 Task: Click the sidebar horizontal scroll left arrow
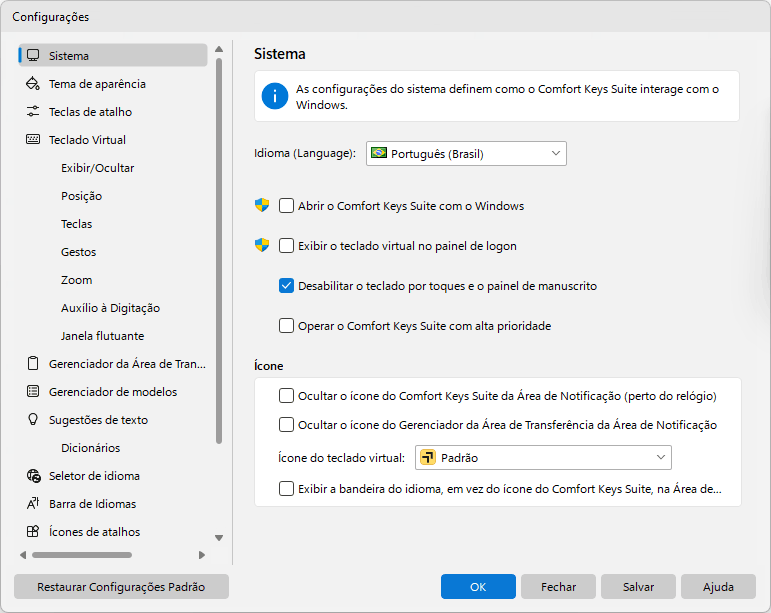tap(23, 555)
